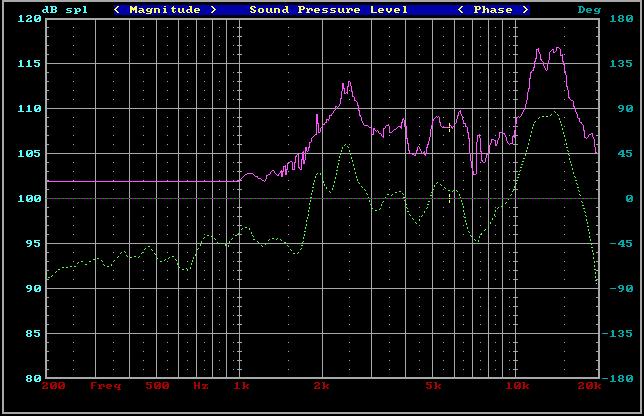Click the Deg axis unit label
The width and height of the screenshot is (644, 416).
tap(589, 9)
